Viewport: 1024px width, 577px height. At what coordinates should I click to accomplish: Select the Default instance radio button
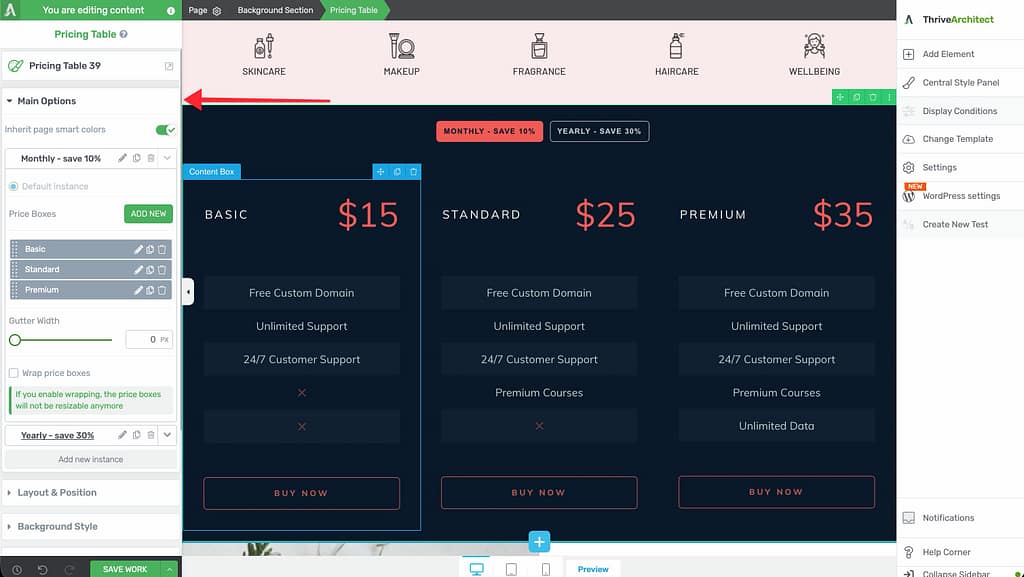pyautogui.click(x=14, y=186)
